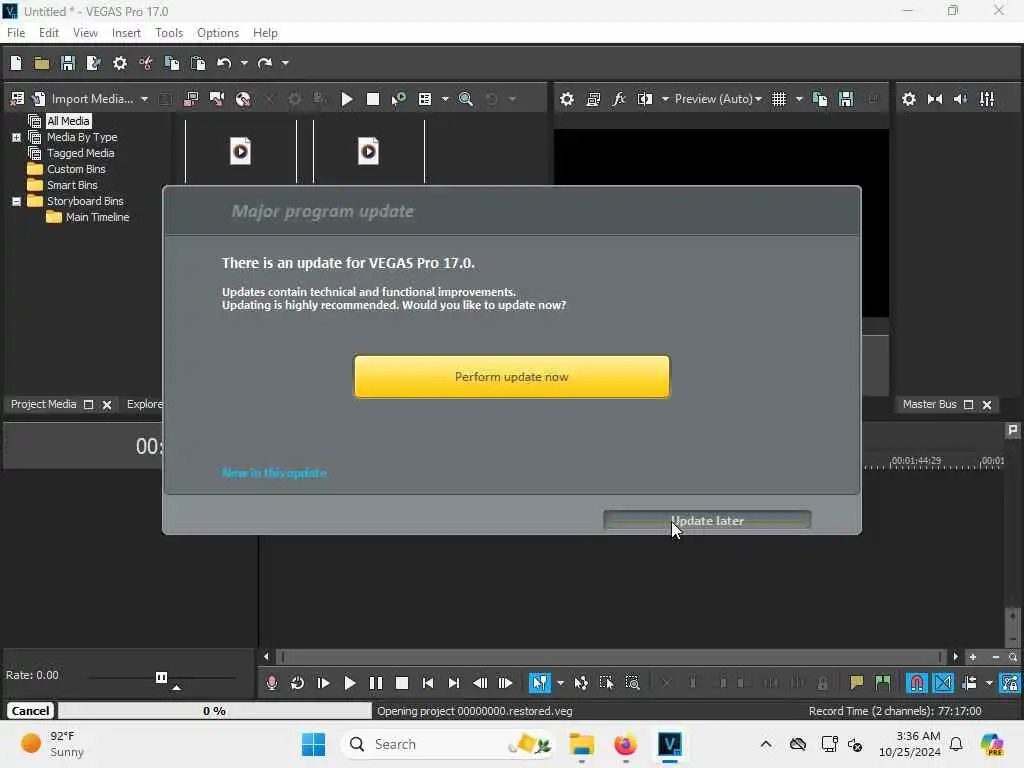Select the second media clip thumbnail
Image resolution: width=1024 pixels, height=768 pixels.
point(368,152)
